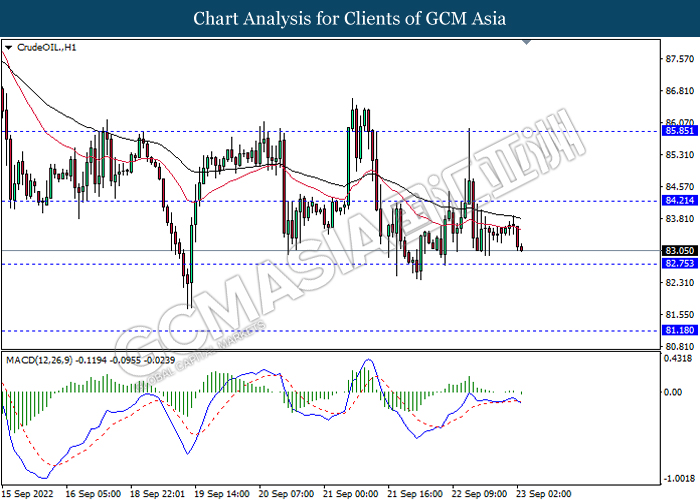
Task: Click the 15 Sep 2022 time label
Action: [x=28, y=494]
